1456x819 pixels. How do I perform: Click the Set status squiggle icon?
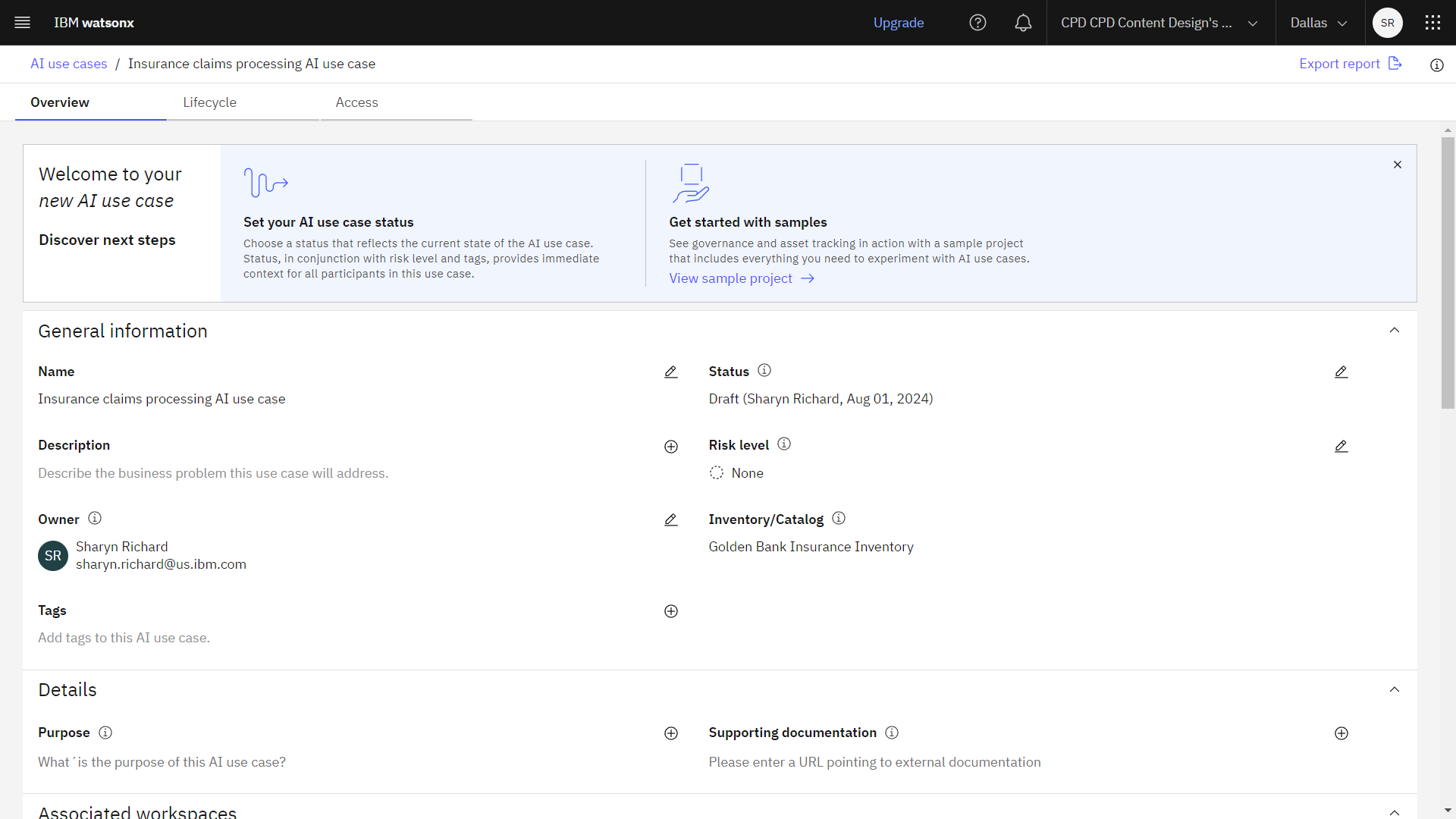click(x=266, y=183)
